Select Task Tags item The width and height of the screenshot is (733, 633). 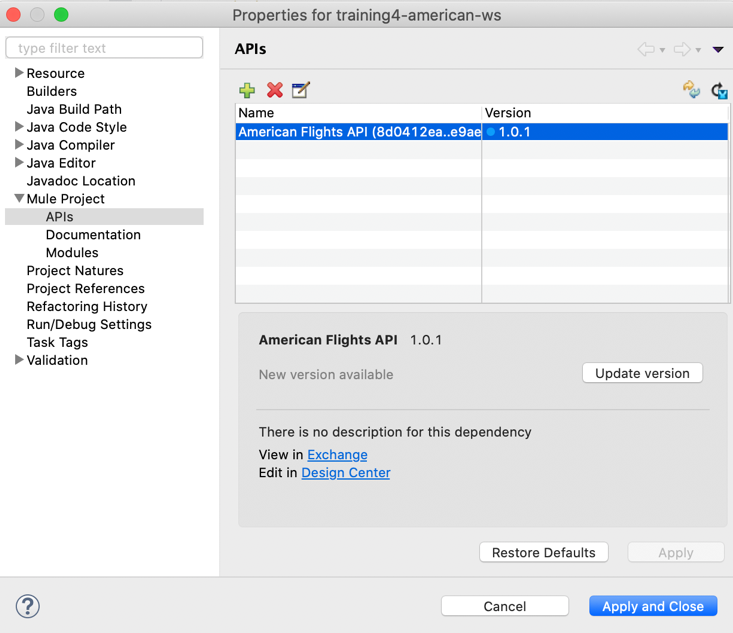57,342
